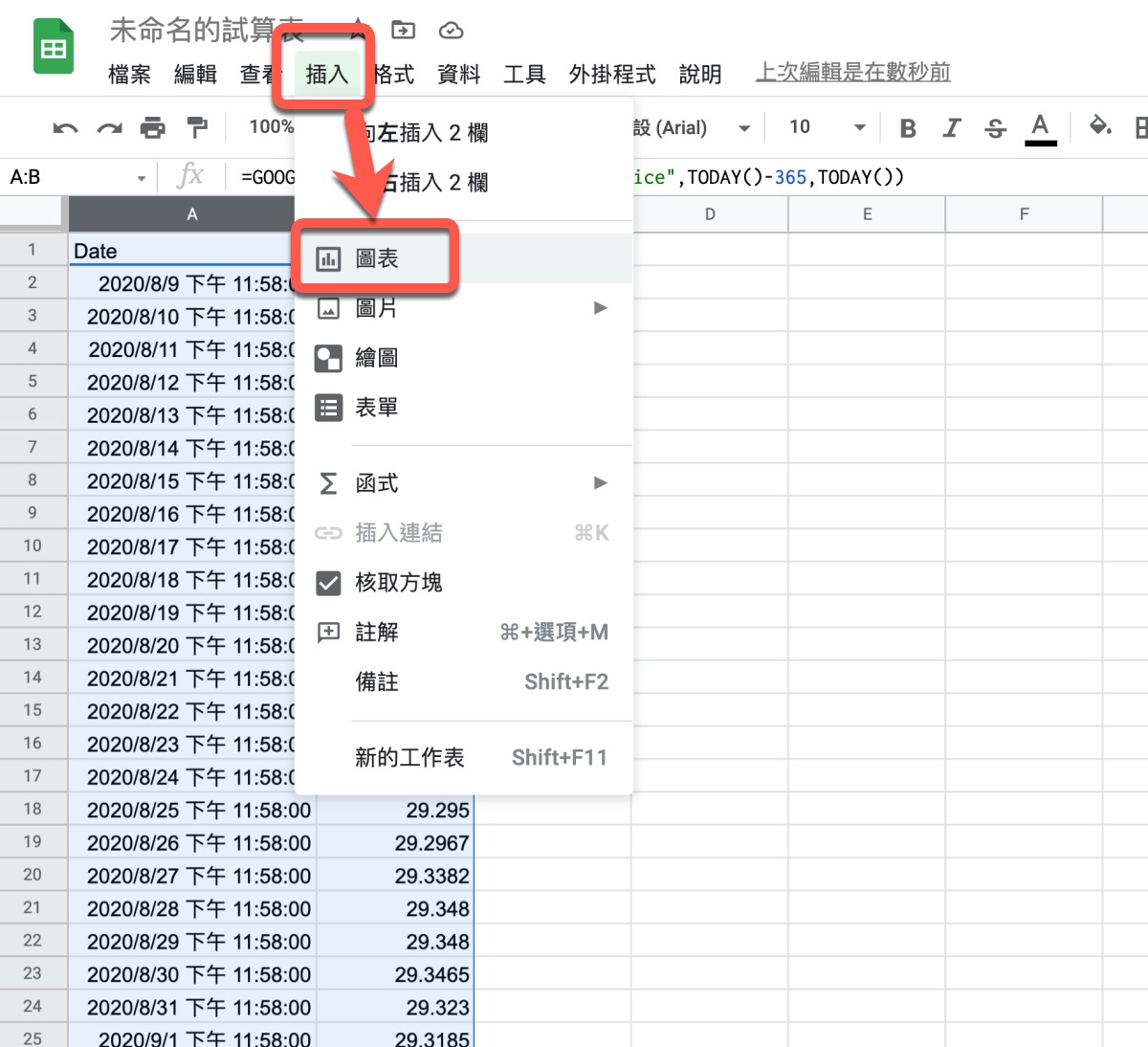Click the sigma 函式 icon
1148x1047 pixels.
click(328, 483)
